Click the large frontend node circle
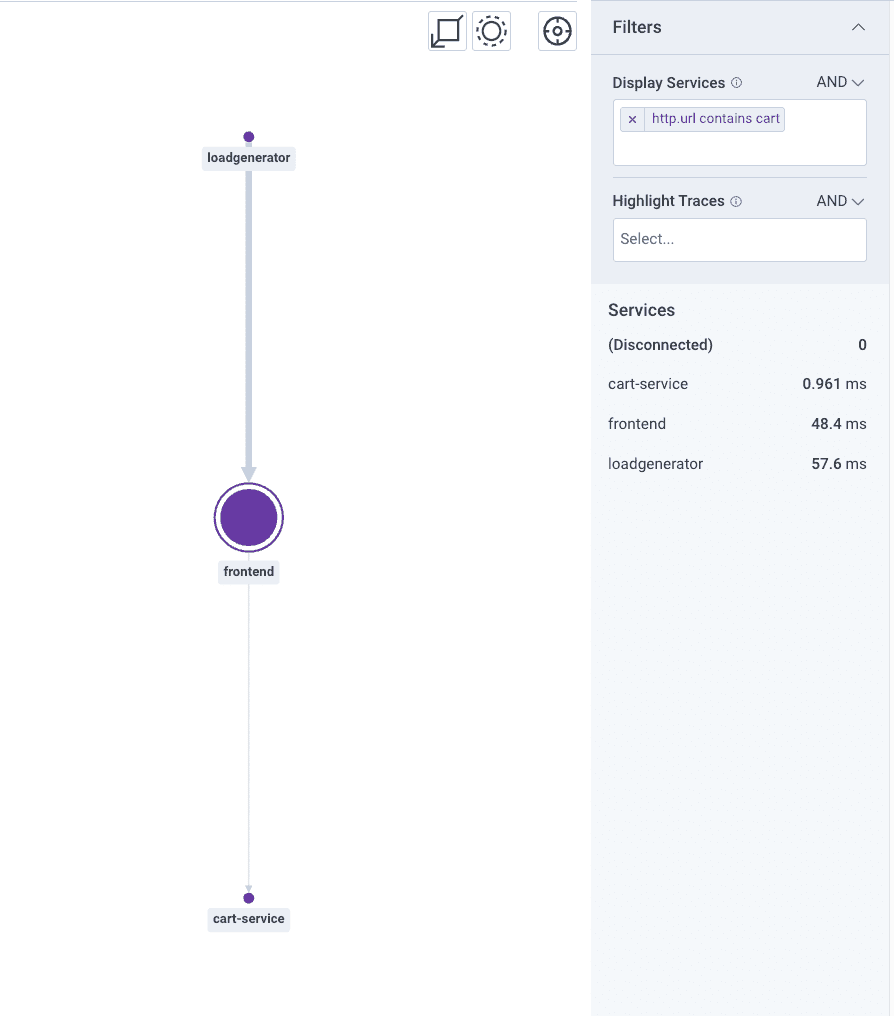Viewport: 894px width, 1016px height. pyautogui.click(x=249, y=517)
